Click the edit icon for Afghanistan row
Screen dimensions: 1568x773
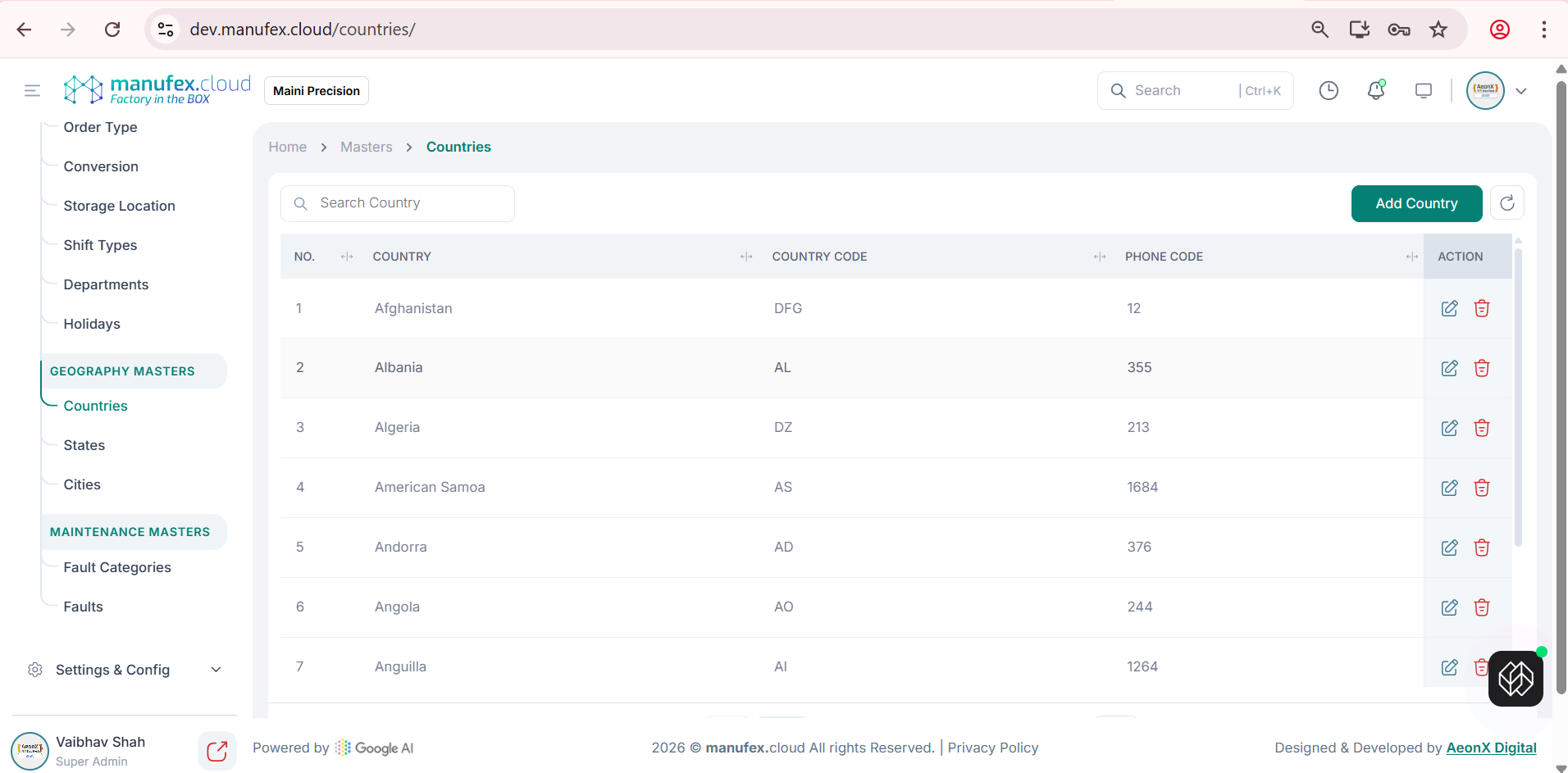pos(1449,308)
